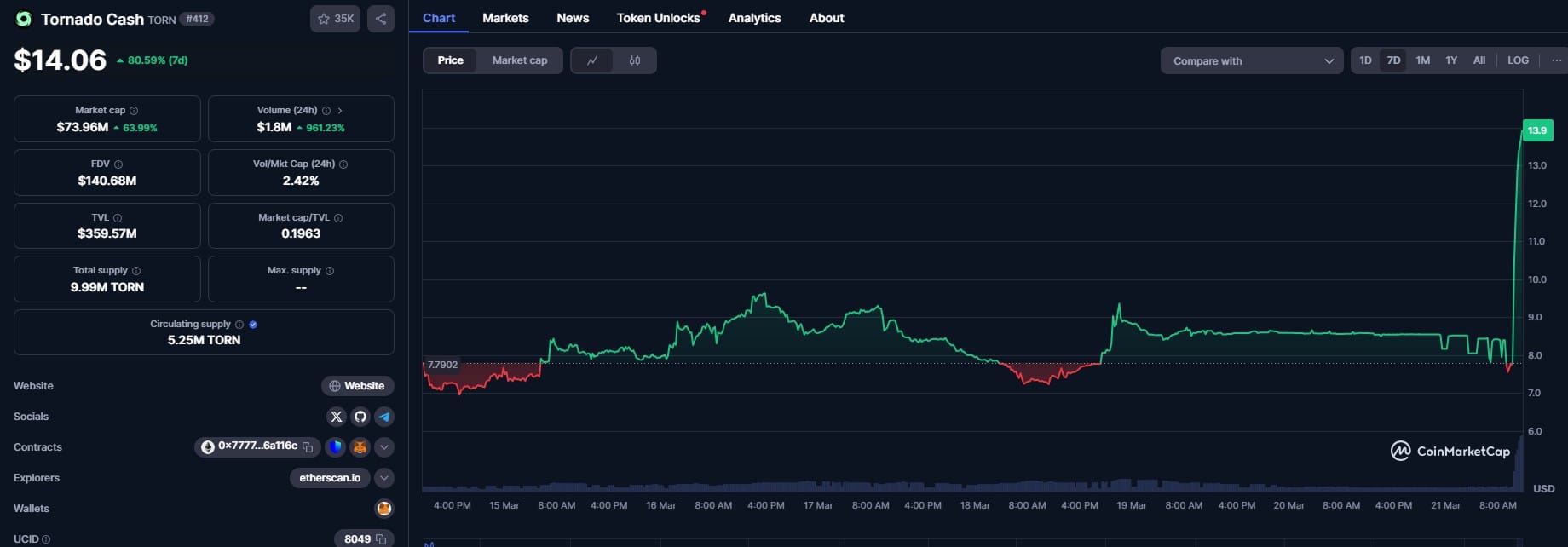
Task: Open the chart's three-dot more options
Action: tap(1556, 60)
